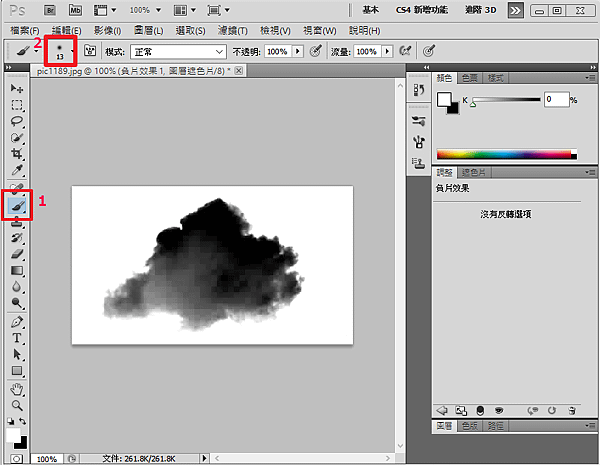Screen dimensions: 600x465
Task: Select the Lasso tool
Action: point(17,121)
